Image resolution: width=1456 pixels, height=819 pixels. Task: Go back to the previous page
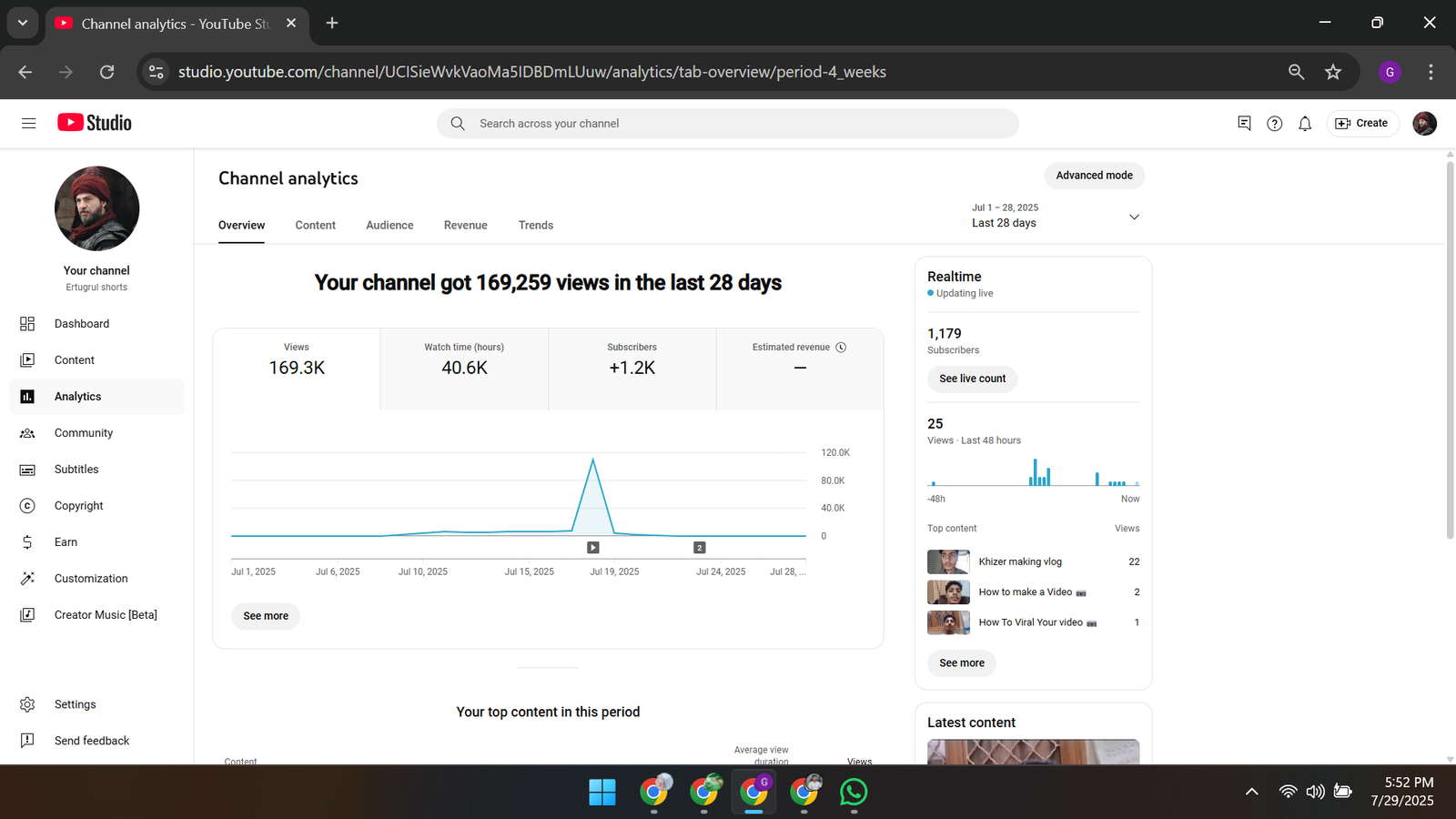pos(25,72)
